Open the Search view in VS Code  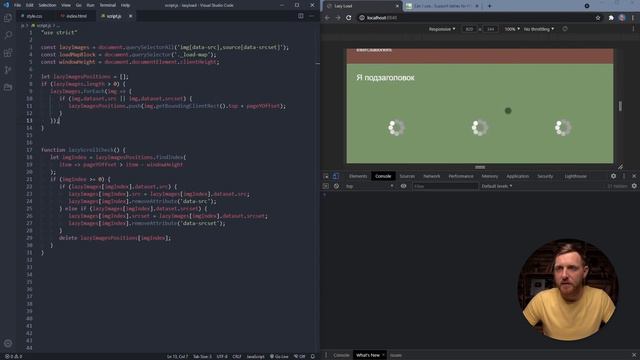tap(8, 36)
